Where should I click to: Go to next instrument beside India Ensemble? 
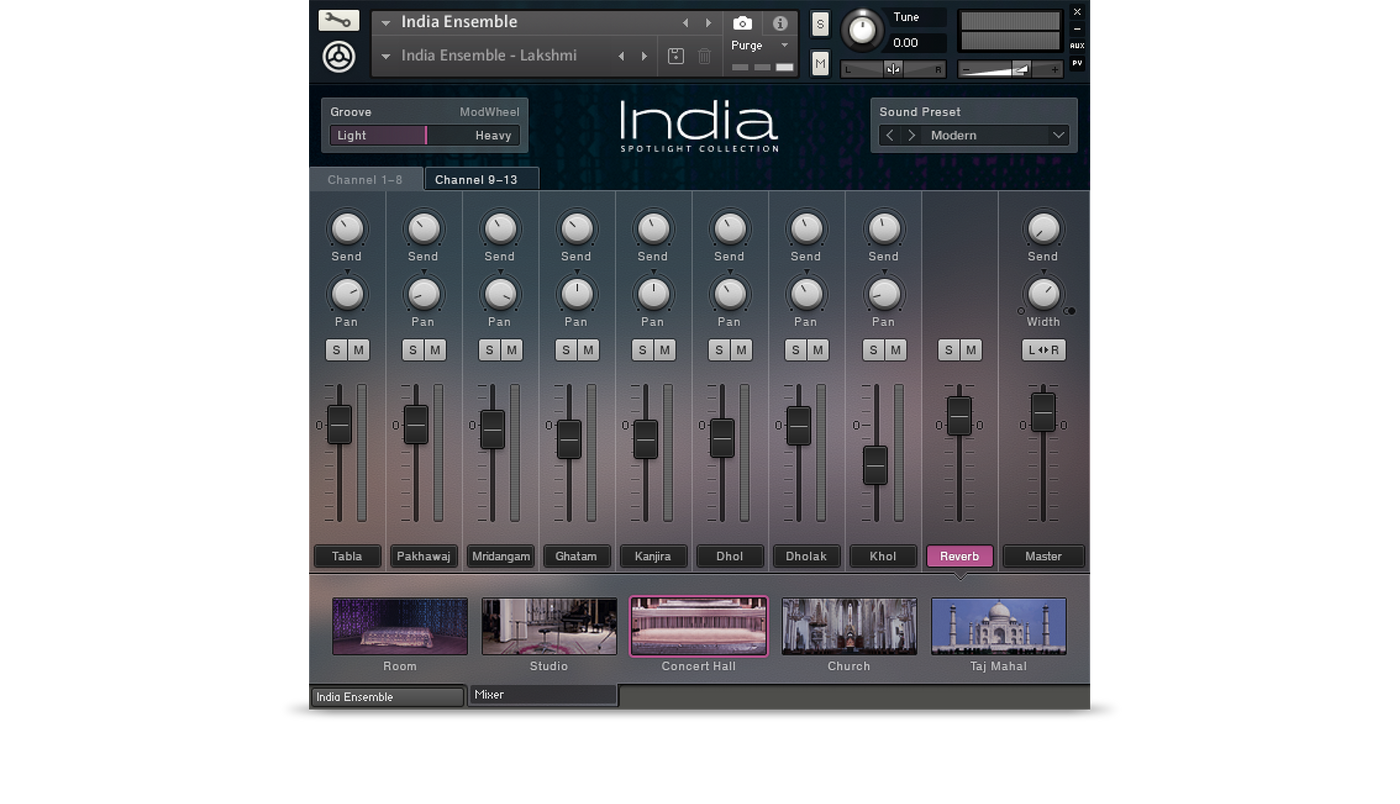708,23
